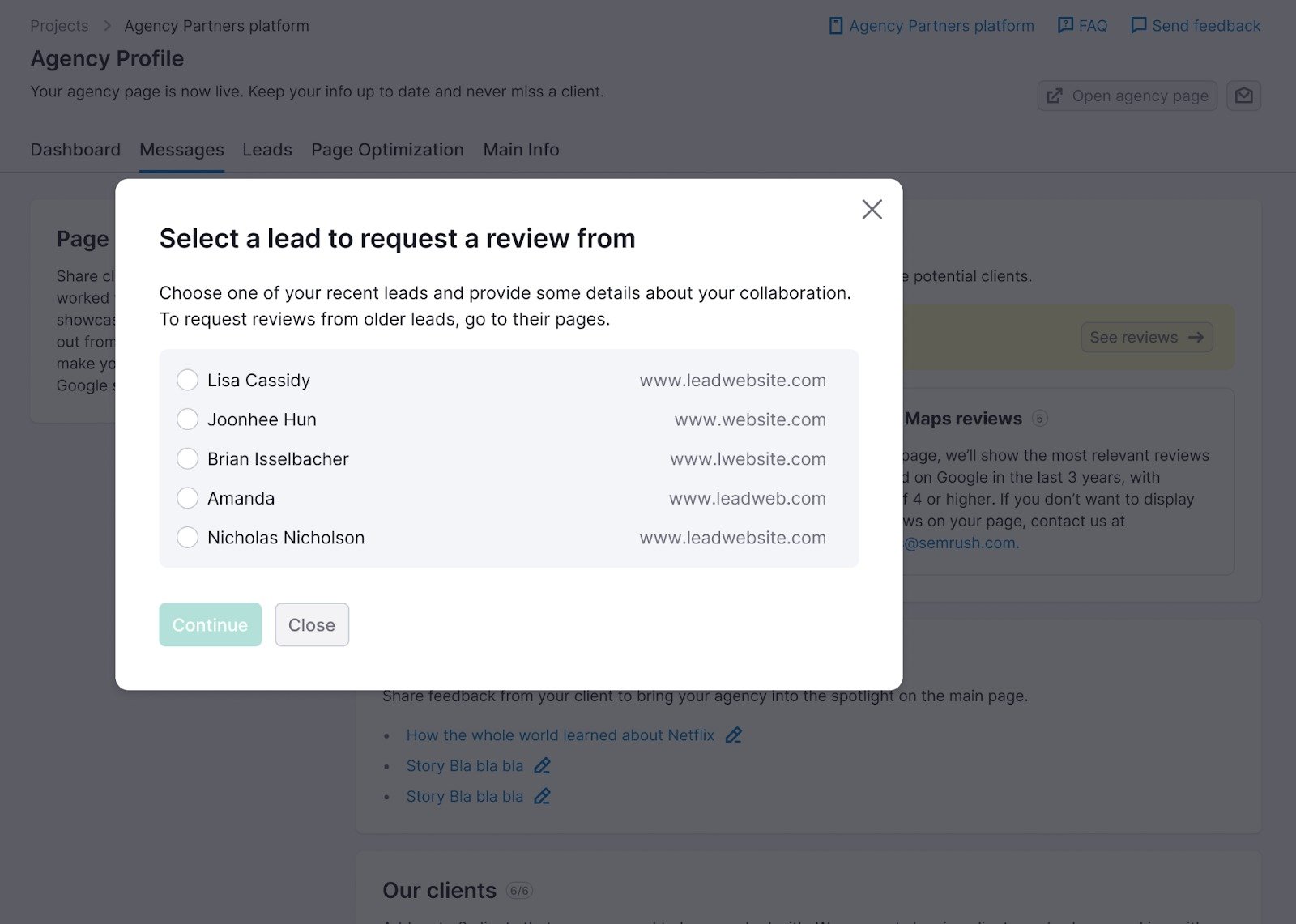Click the See reviews button
The height and width of the screenshot is (924, 1296).
pos(1147,337)
